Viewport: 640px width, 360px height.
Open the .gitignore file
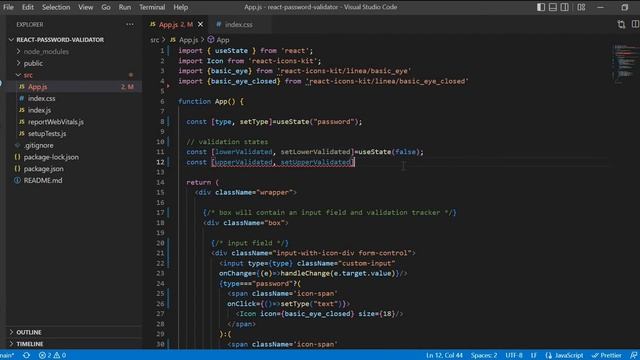click(x=38, y=145)
